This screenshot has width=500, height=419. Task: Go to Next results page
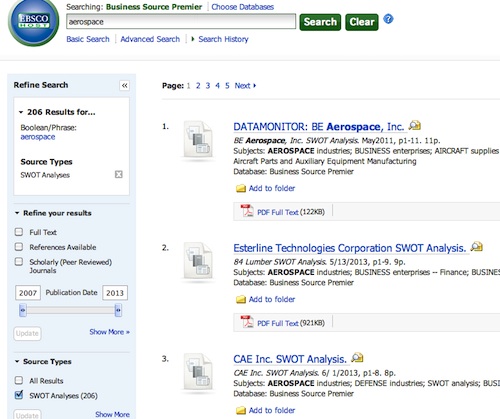point(245,86)
